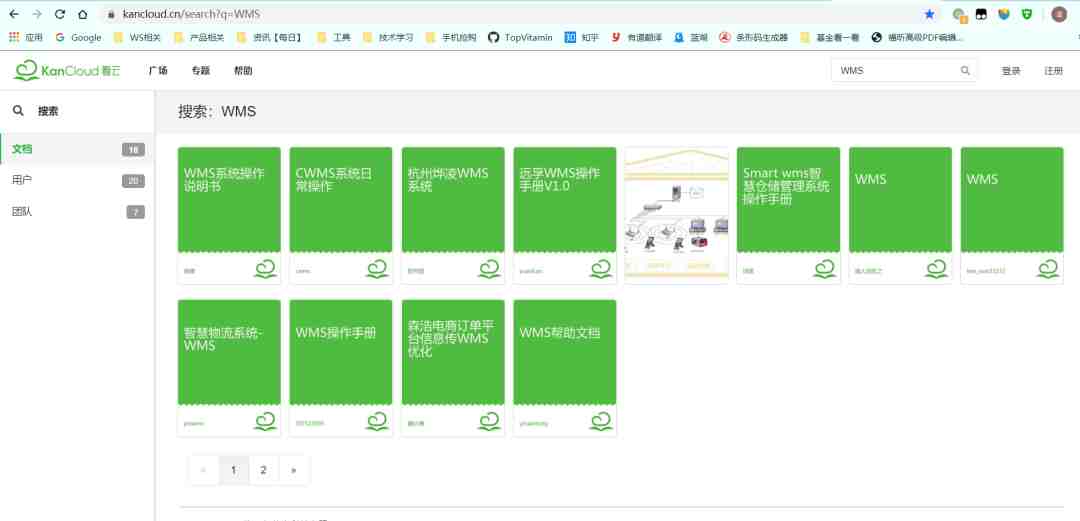
Task: Open the TopVitamin GitHub bookmark
Action: (x=520, y=37)
